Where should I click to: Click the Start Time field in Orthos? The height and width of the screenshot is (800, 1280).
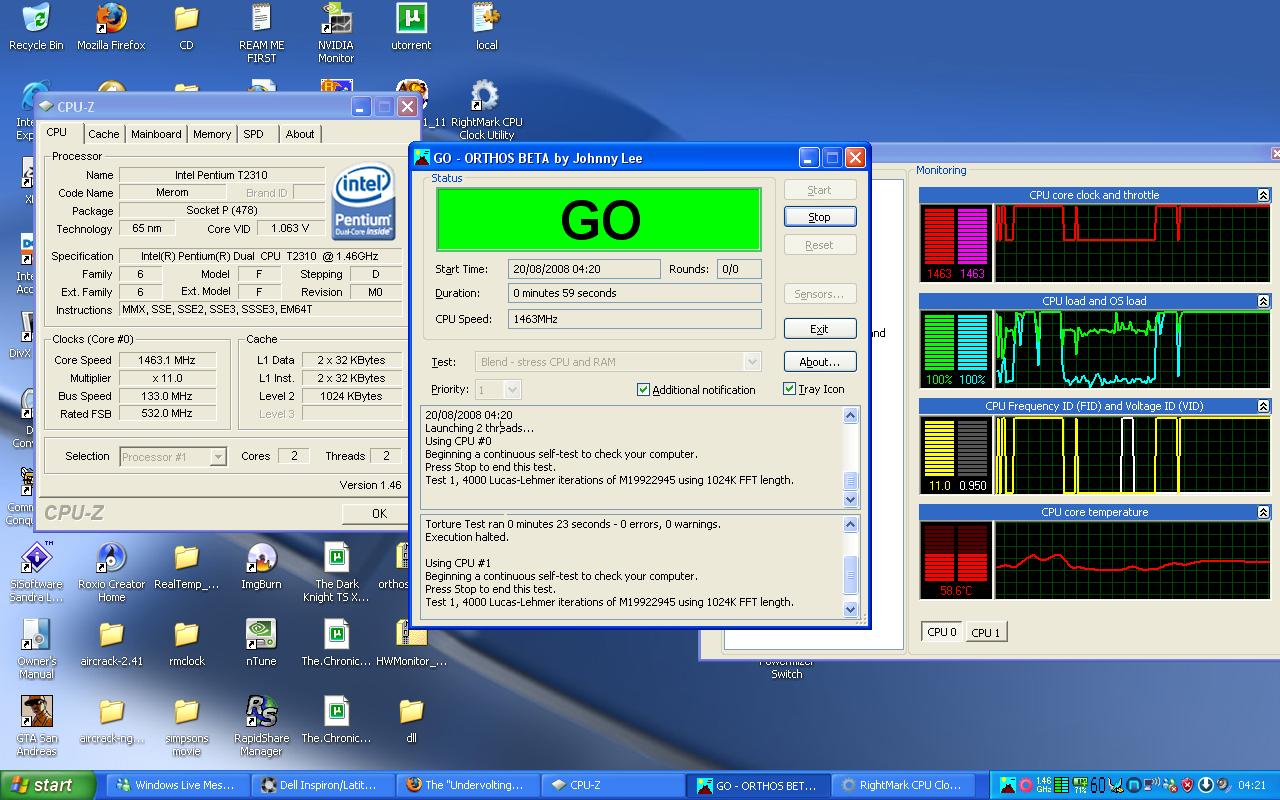coord(584,269)
